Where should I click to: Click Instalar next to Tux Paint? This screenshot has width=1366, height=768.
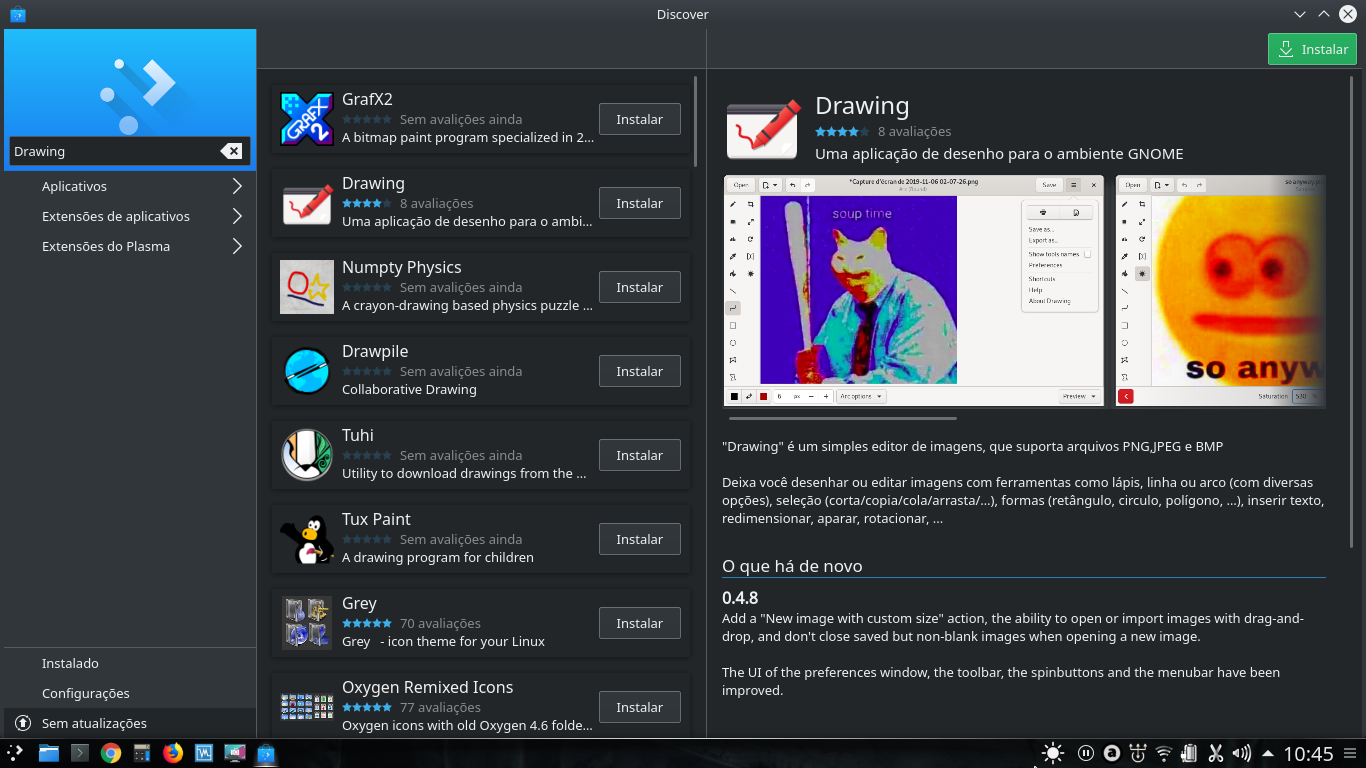(639, 539)
